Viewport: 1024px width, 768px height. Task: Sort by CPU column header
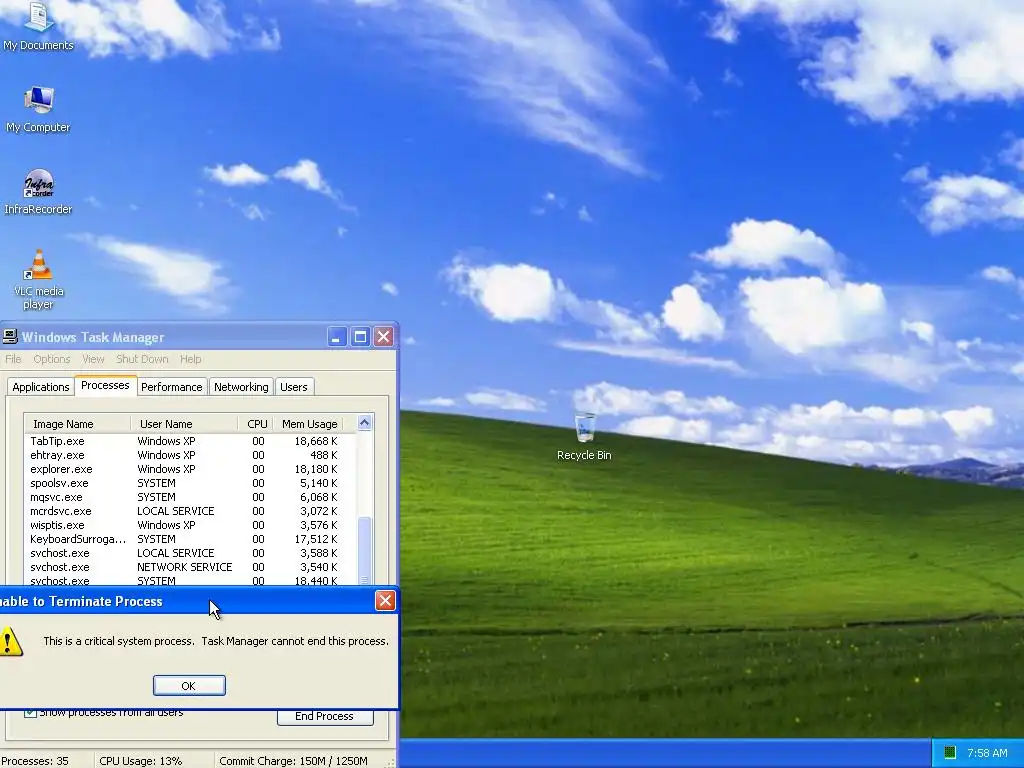pyautogui.click(x=255, y=424)
